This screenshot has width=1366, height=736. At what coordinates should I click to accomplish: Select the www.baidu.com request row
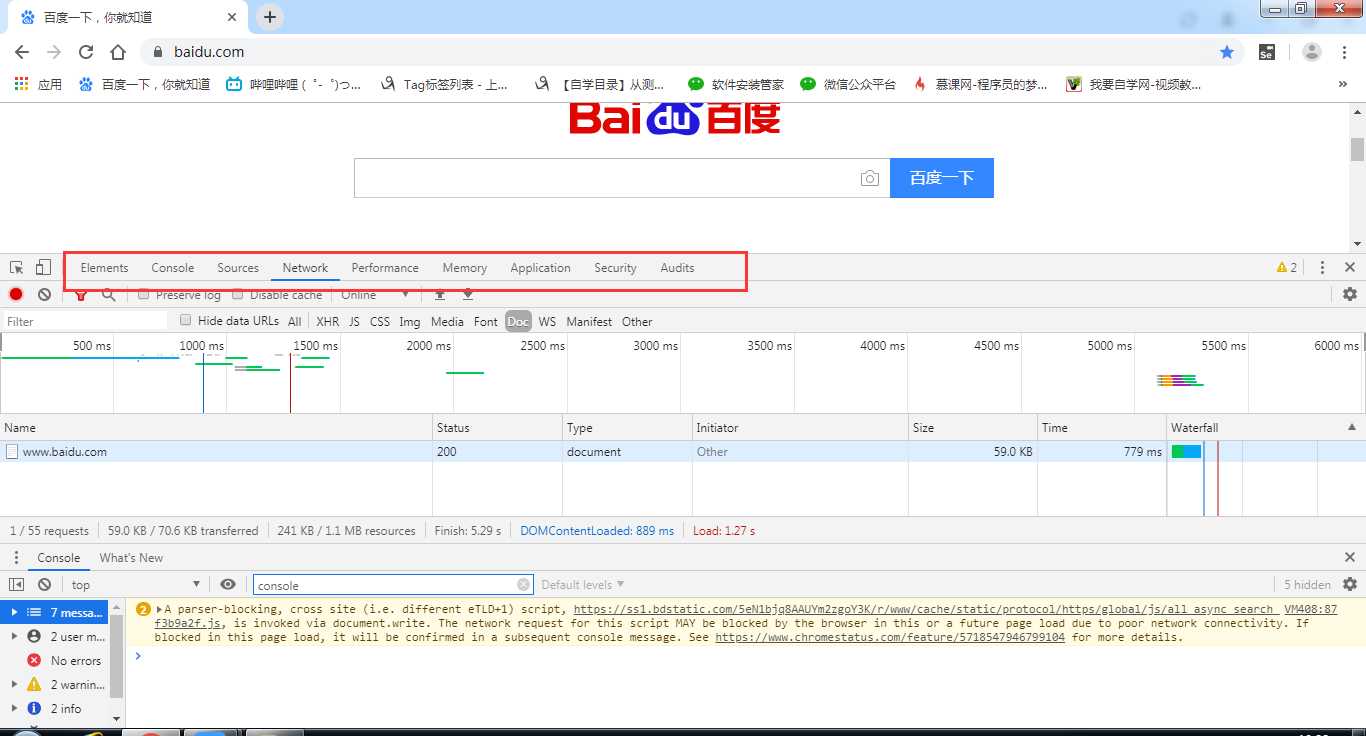tap(682, 452)
